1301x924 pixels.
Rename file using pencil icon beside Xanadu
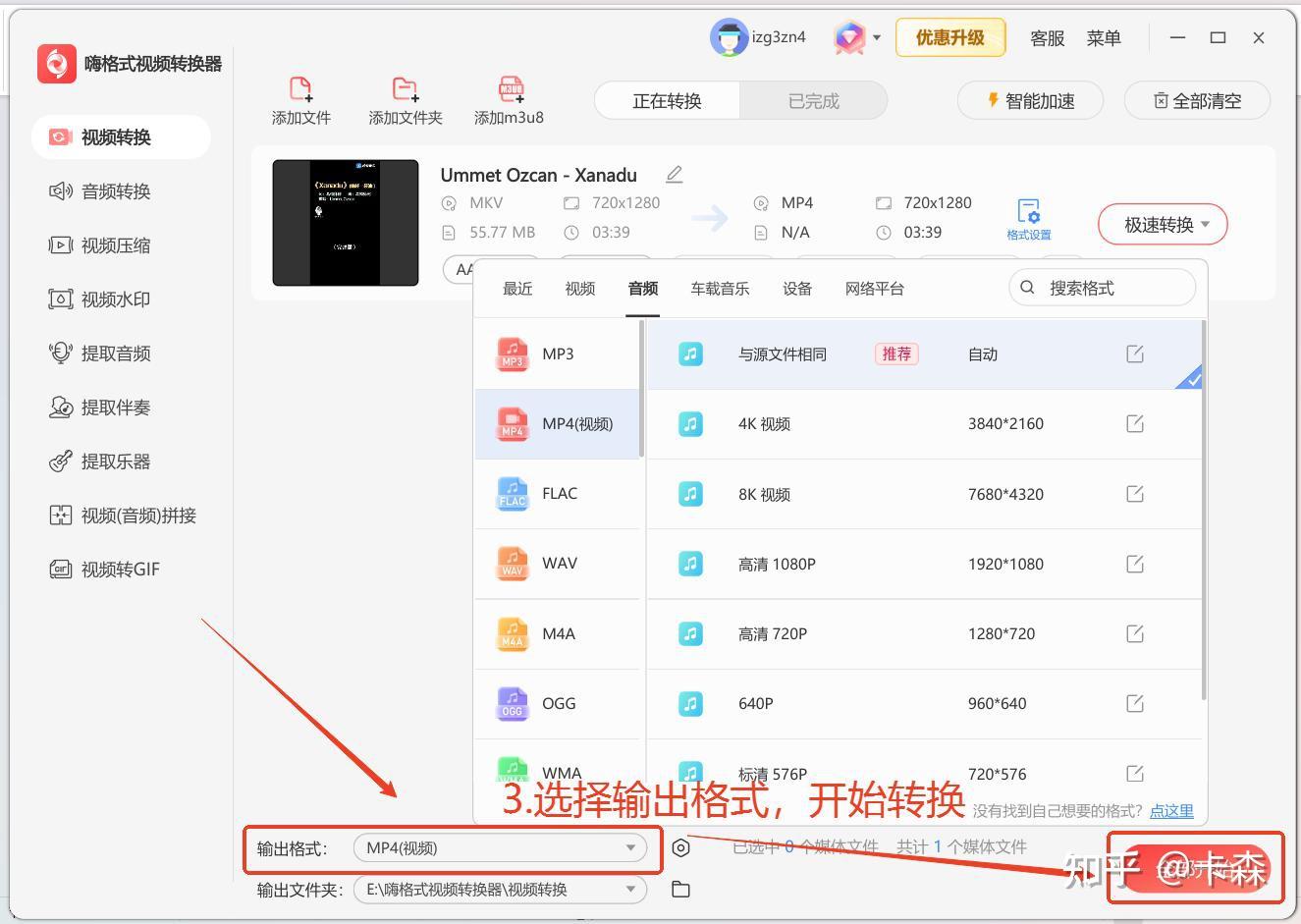click(x=674, y=175)
